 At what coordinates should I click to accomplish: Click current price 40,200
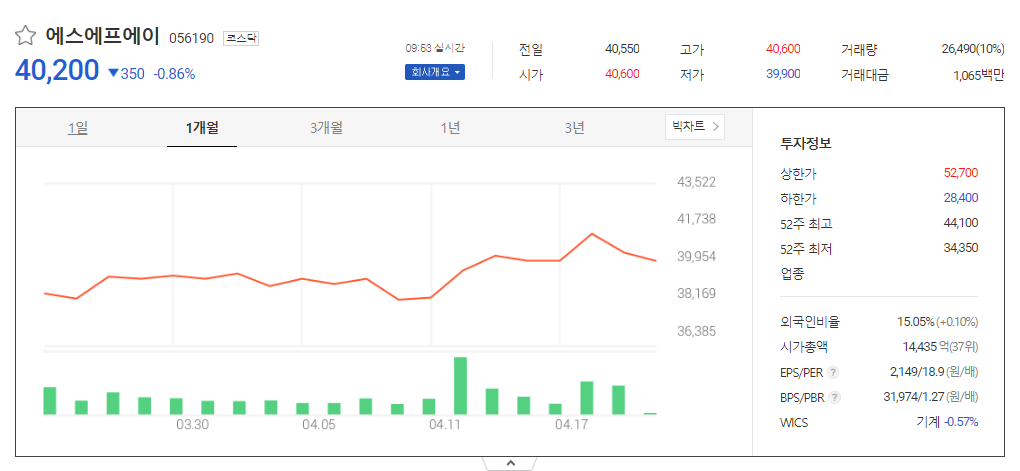point(57,70)
